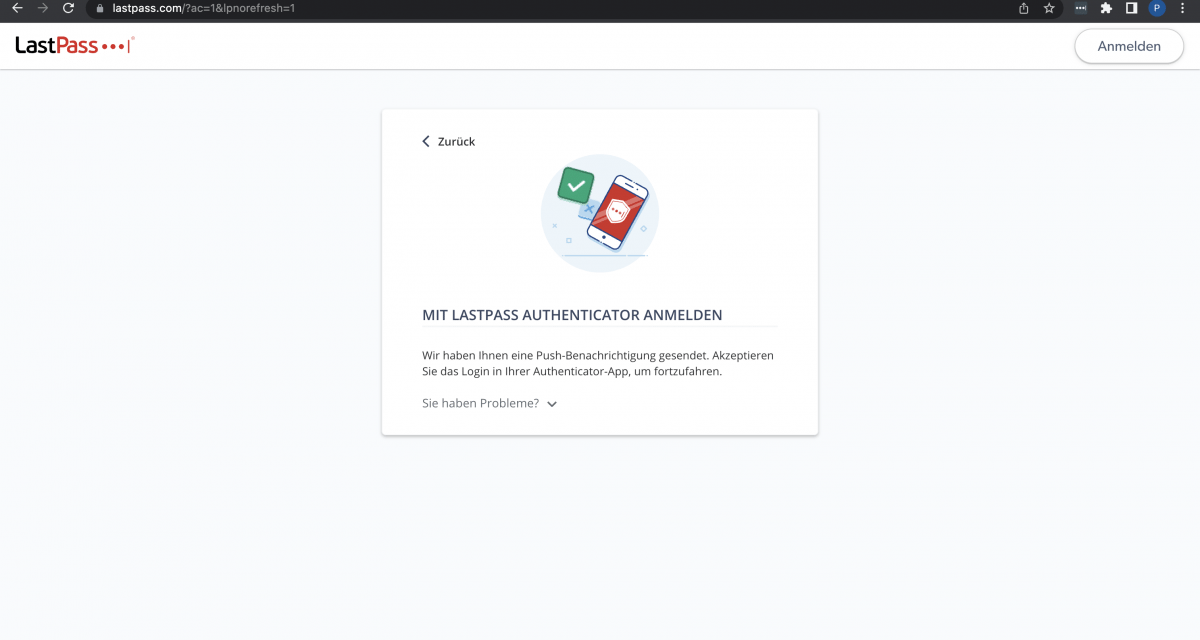This screenshot has height=640, width=1200.
Task: Open the profile icon labeled P
Action: (1157, 9)
